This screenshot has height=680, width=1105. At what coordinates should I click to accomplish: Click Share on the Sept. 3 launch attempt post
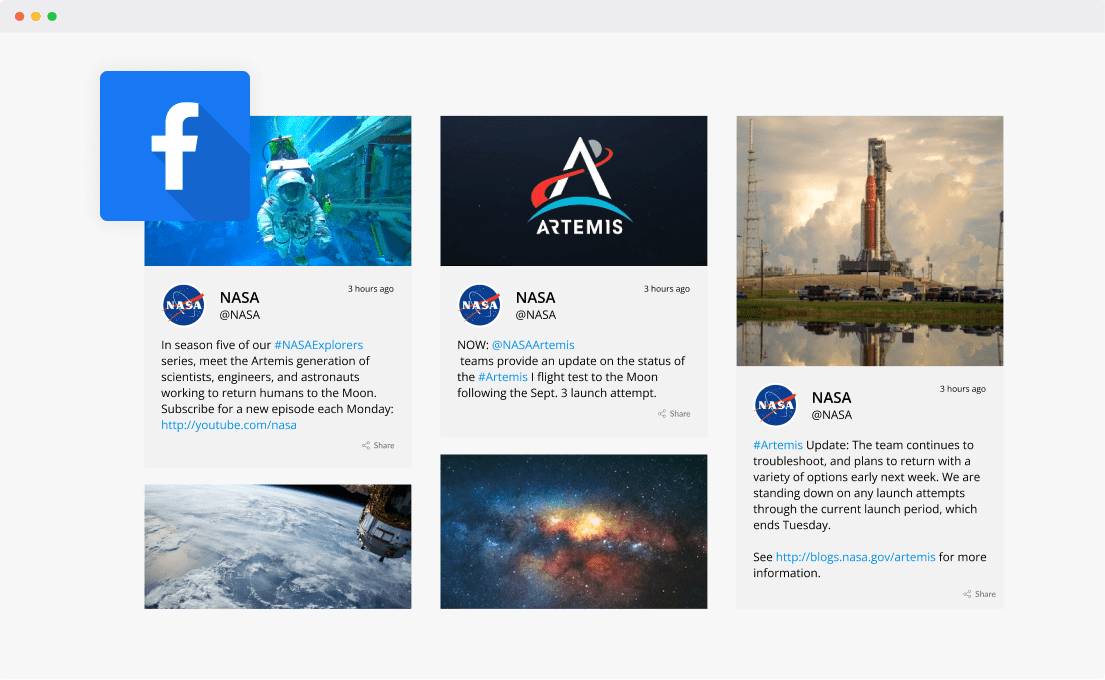[x=674, y=413]
